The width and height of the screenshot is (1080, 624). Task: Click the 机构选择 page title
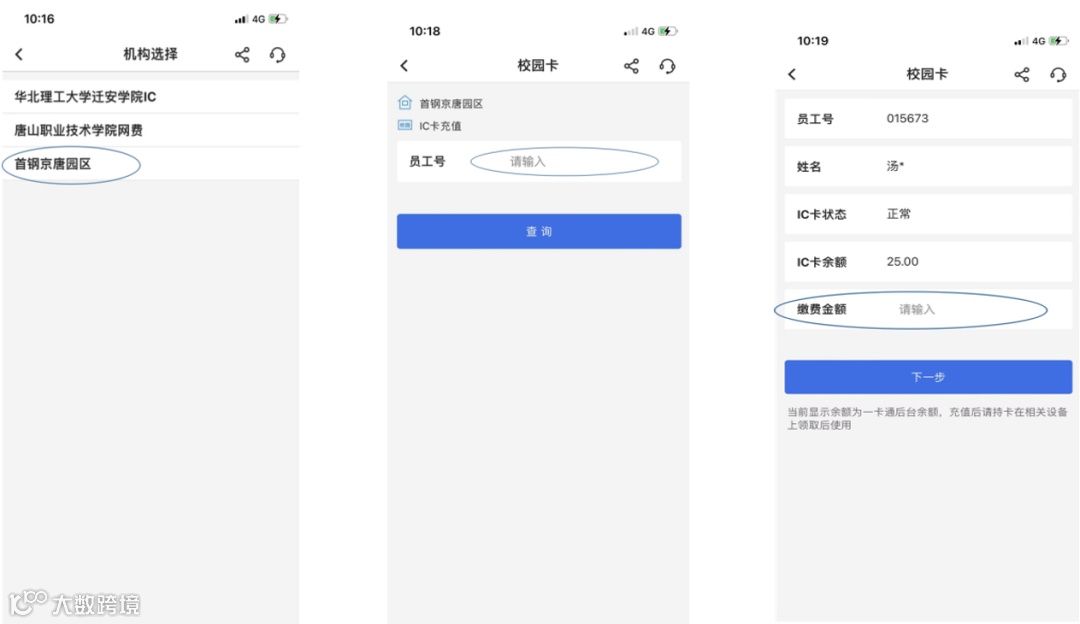[x=150, y=54]
